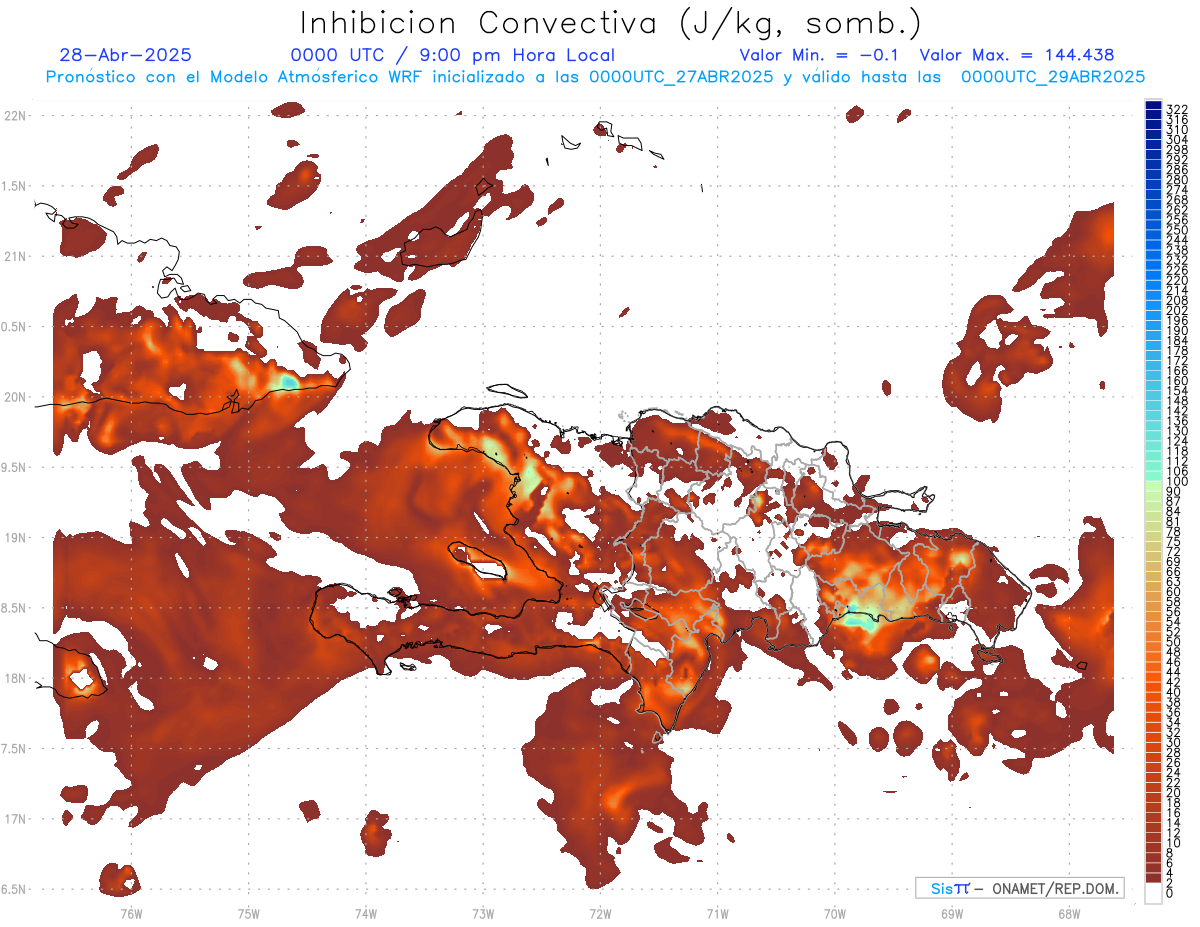This screenshot has width=1200, height=927.
Task: Click the "69W" longitude label
Action: (952, 913)
